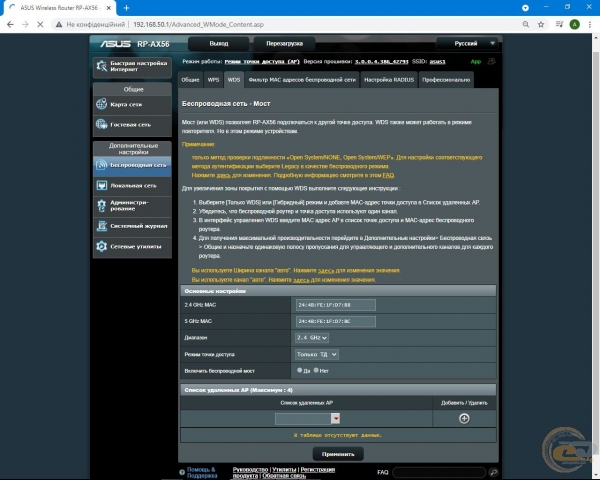The width and height of the screenshot is (600, 480).
Task: Click здесь link for channel width
Action: [326, 270]
